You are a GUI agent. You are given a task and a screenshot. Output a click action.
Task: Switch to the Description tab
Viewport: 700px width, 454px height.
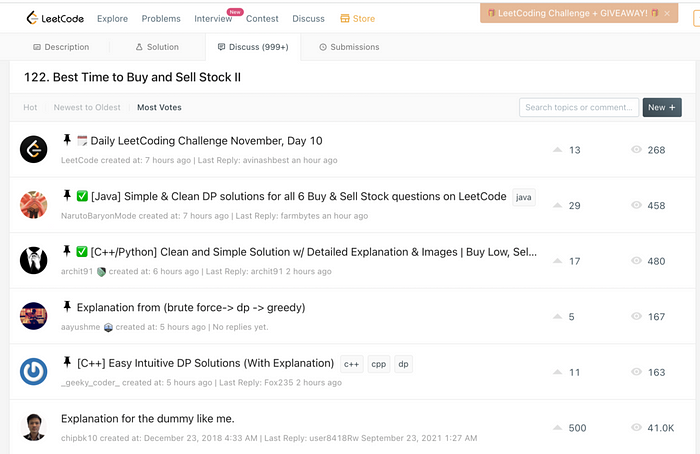(61, 47)
